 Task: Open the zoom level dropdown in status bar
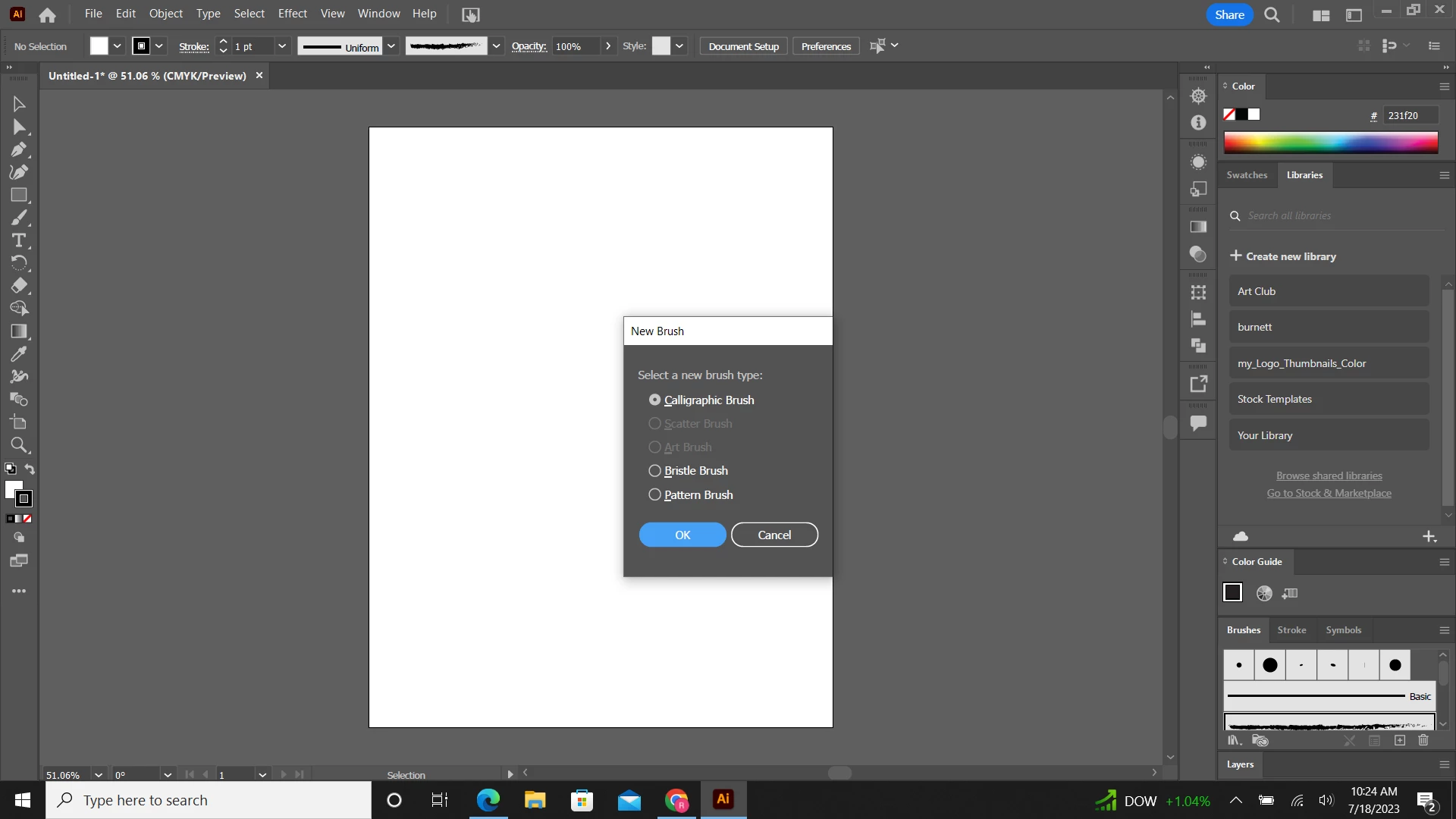pyautogui.click(x=99, y=775)
